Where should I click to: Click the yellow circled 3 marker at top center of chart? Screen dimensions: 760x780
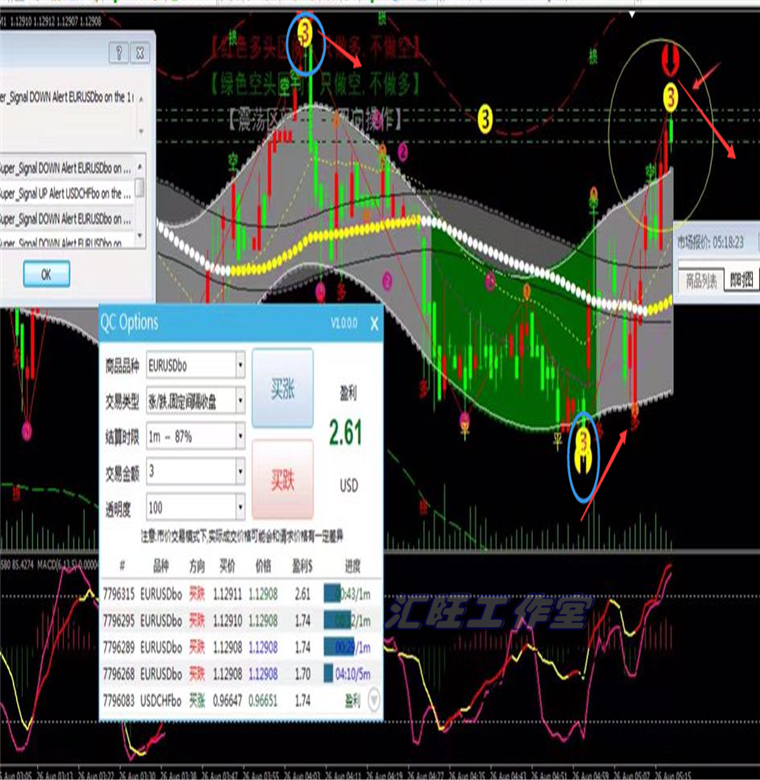(x=485, y=116)
